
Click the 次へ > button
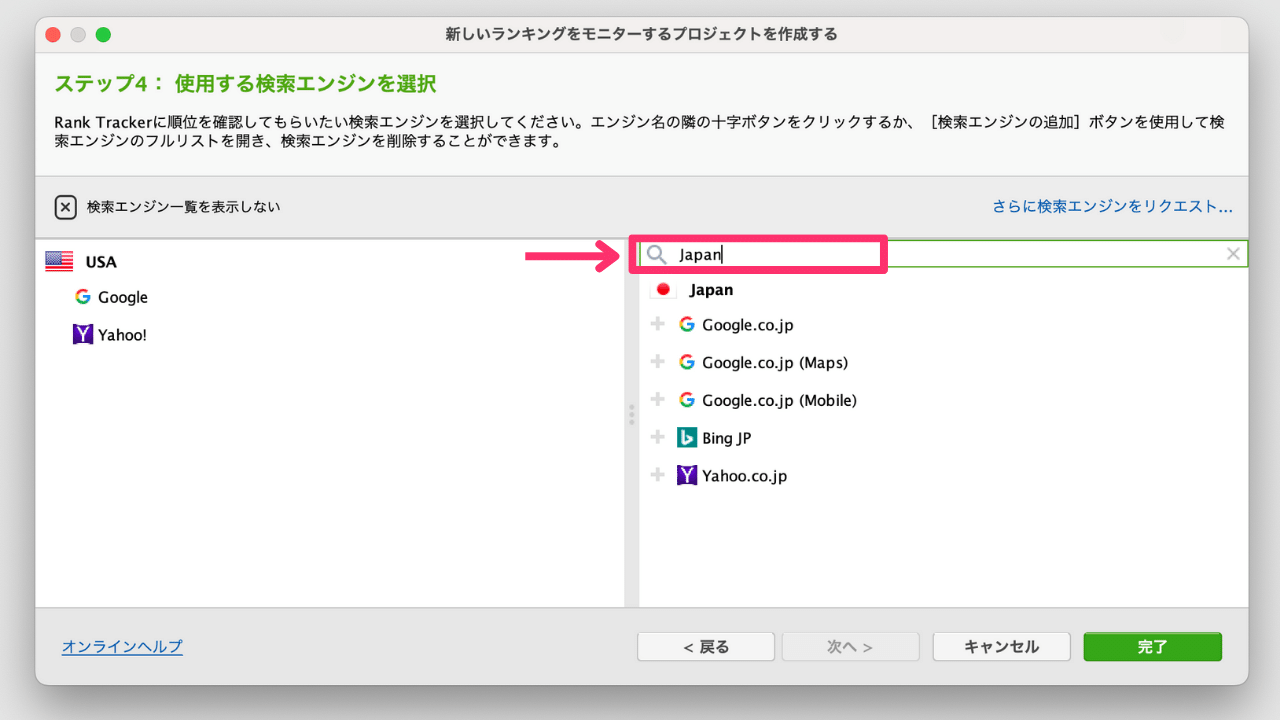coord(850,647)
